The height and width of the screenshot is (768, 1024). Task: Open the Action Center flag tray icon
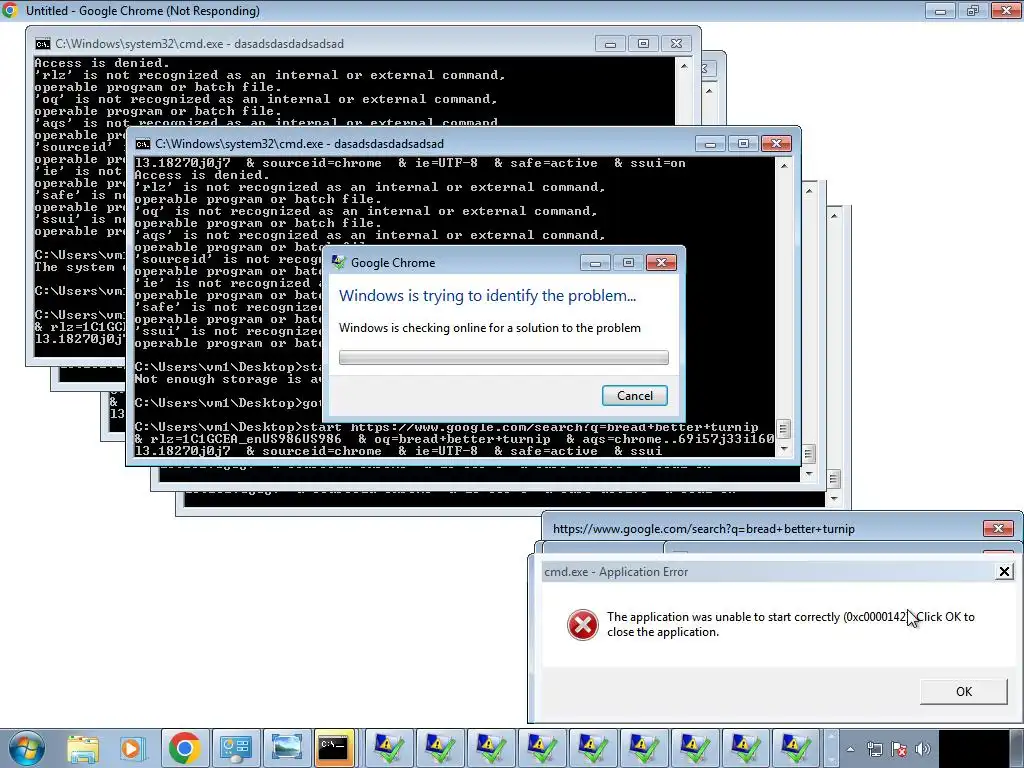tap(899, 749)
